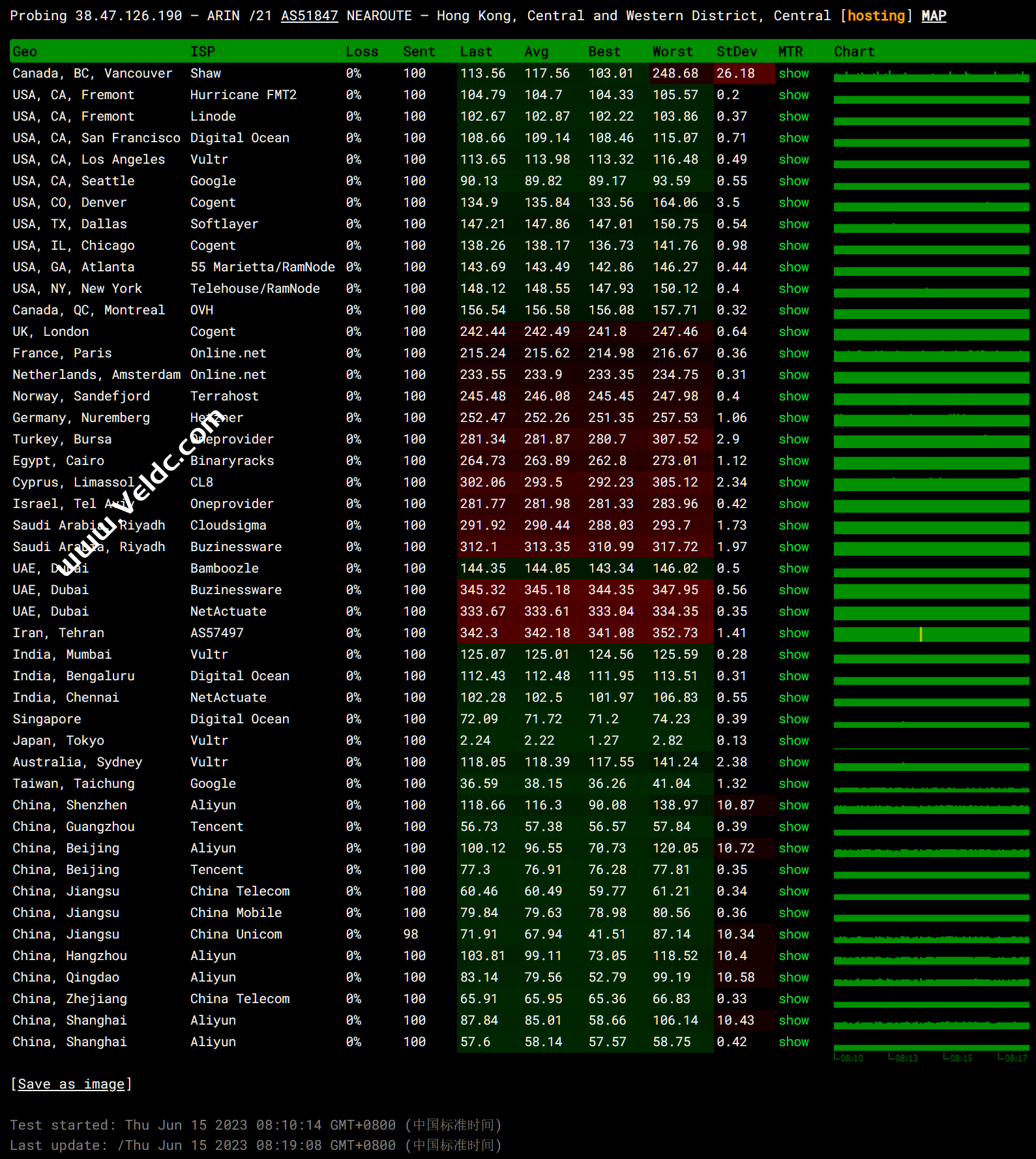1036x1159 pixels.
Task: Show MTR for Zhejiang China Telecom
Action: (793, 999)
